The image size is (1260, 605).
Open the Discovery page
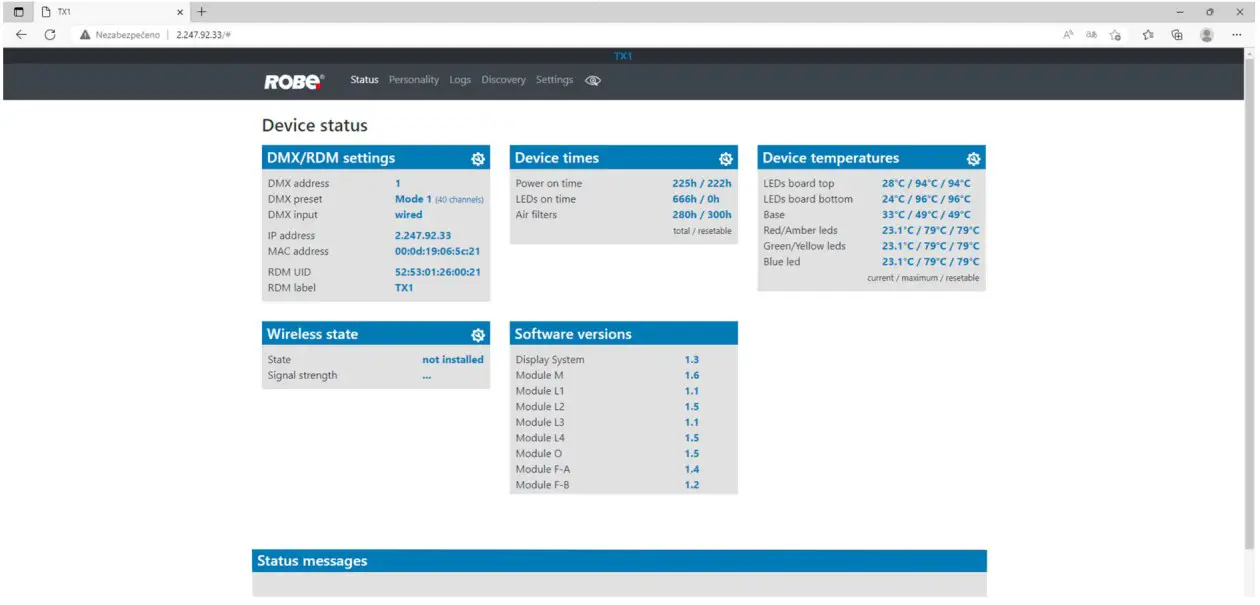(x=503, y=80)
